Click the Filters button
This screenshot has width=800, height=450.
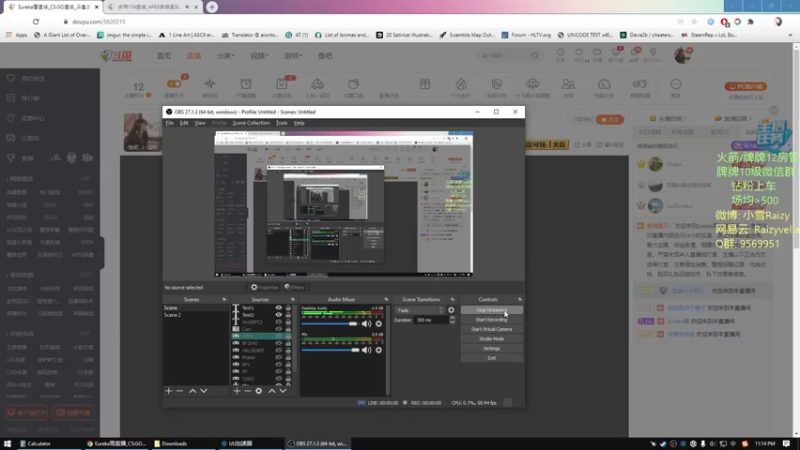(x=294, y=287)
